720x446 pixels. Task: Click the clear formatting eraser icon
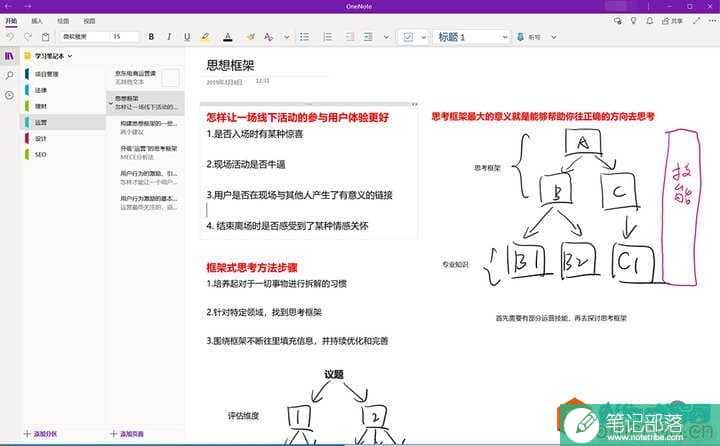click(251, 37)
